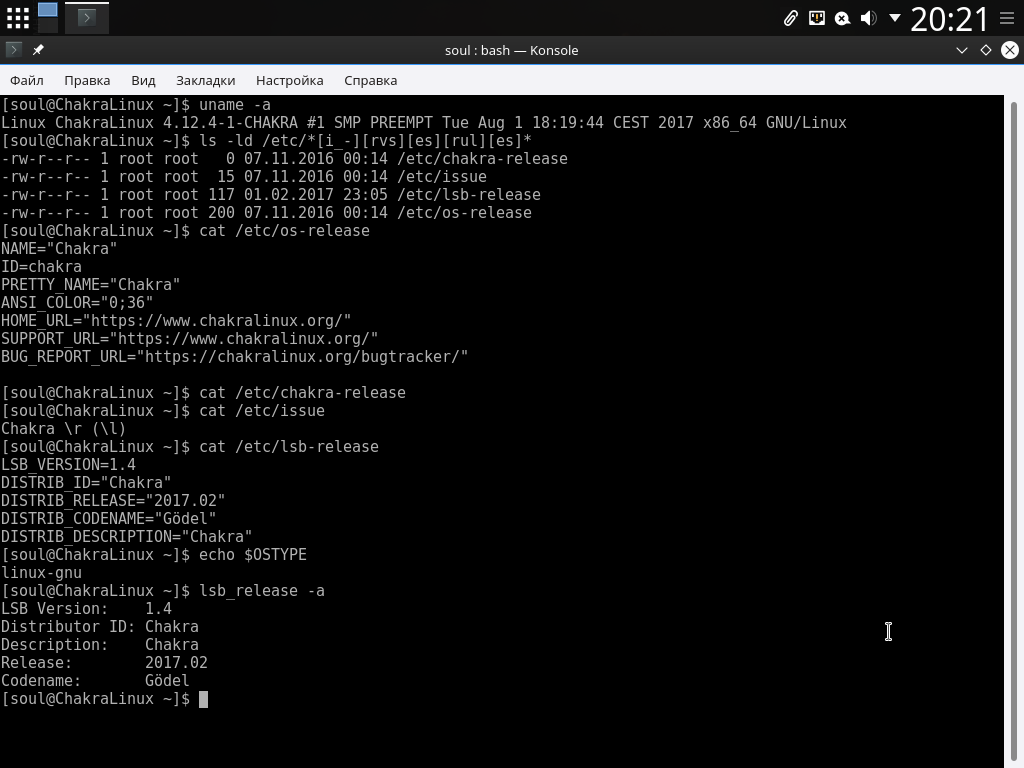Click the 'ID=chakra' line
The height and width of the screenshot is (768, 1024).
(41, 266)
